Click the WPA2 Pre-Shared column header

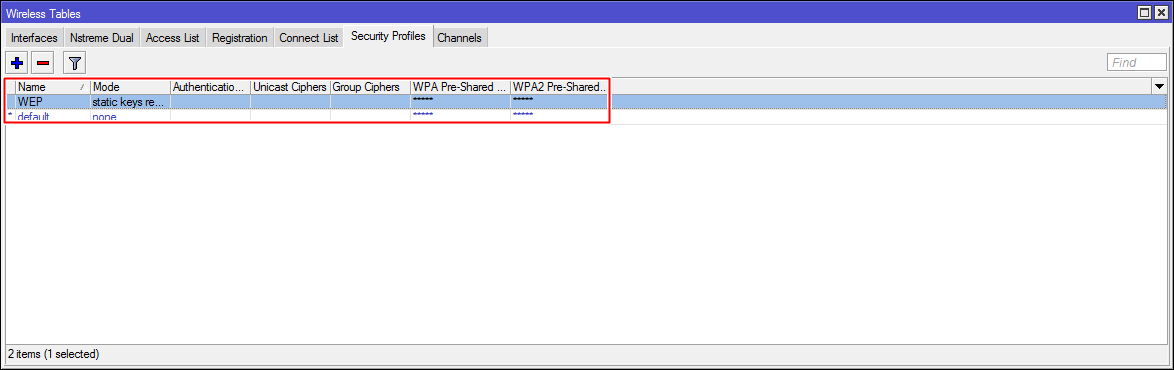560,87
